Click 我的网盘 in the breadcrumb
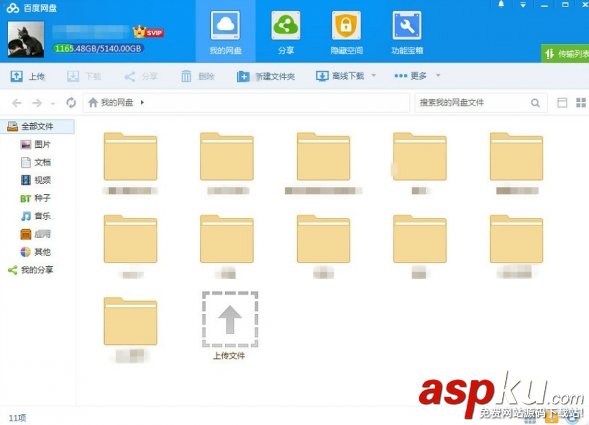This screenshot has width=589, height=425. tap(117, 102)
